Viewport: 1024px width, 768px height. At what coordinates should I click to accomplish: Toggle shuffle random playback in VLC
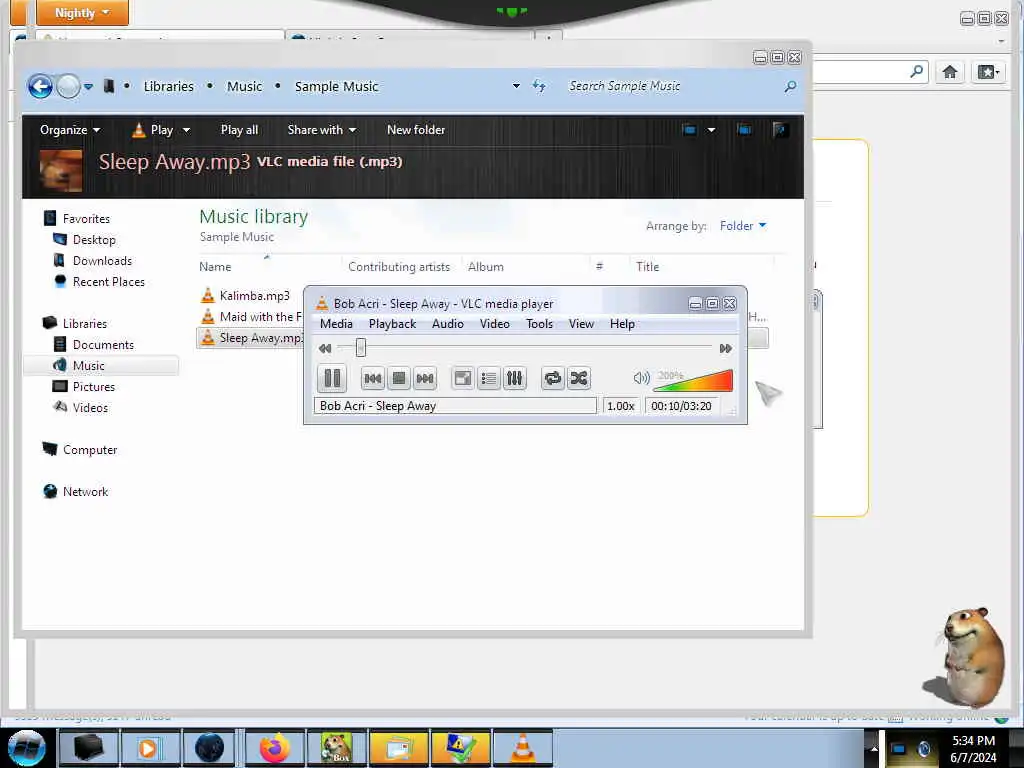[x=579, y=378]
